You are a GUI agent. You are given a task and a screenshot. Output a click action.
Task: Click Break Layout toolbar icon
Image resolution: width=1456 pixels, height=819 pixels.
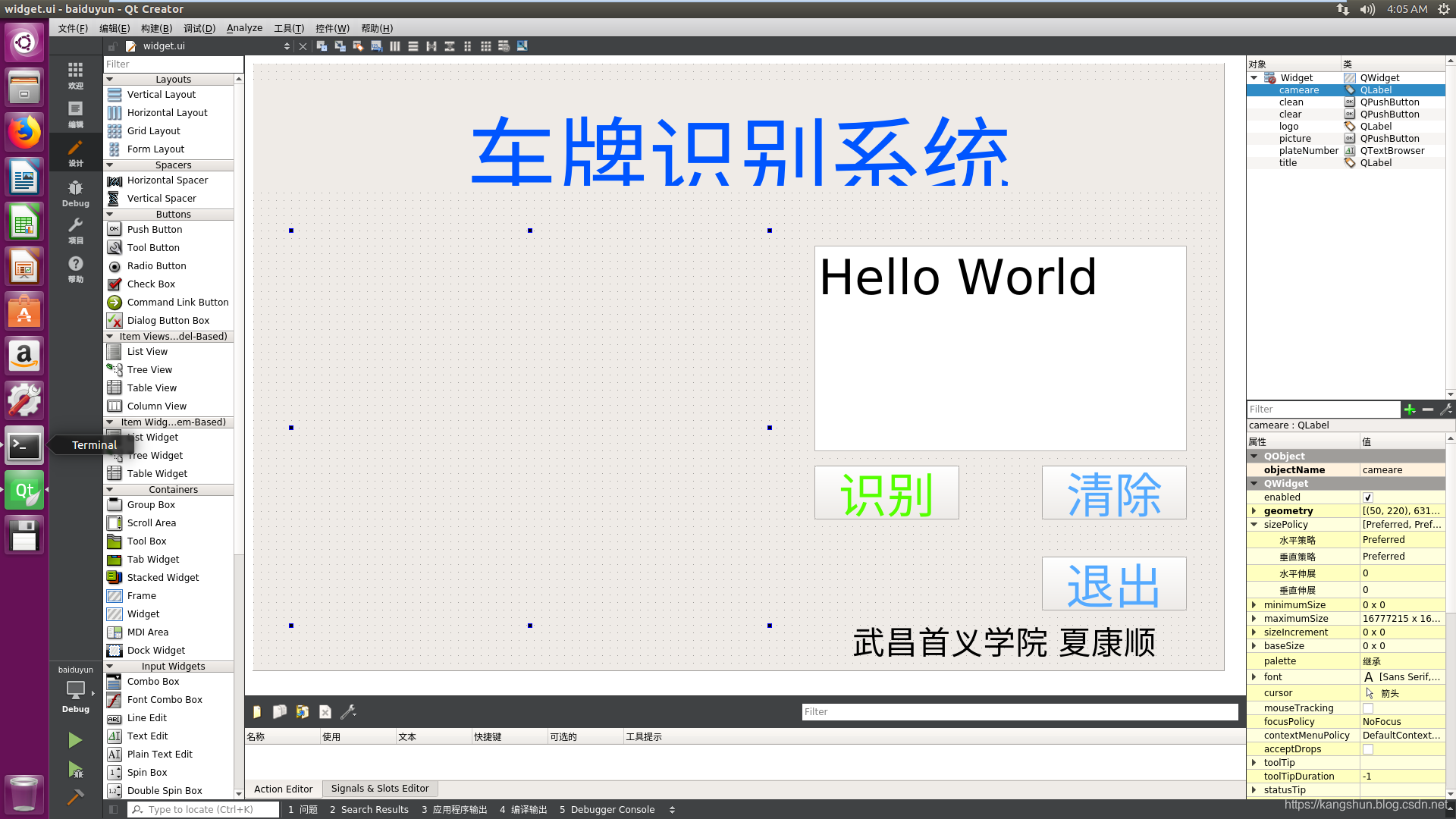pos(504,46)
